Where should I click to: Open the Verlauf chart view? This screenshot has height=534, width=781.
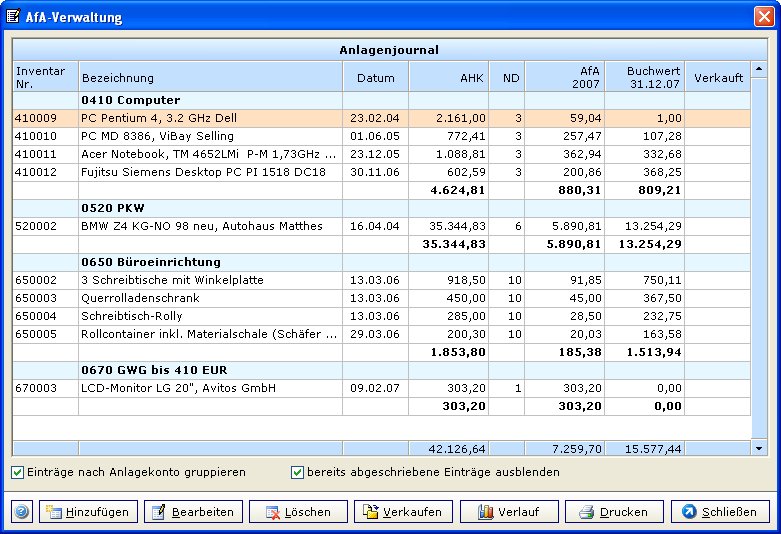tap(508, 512)
